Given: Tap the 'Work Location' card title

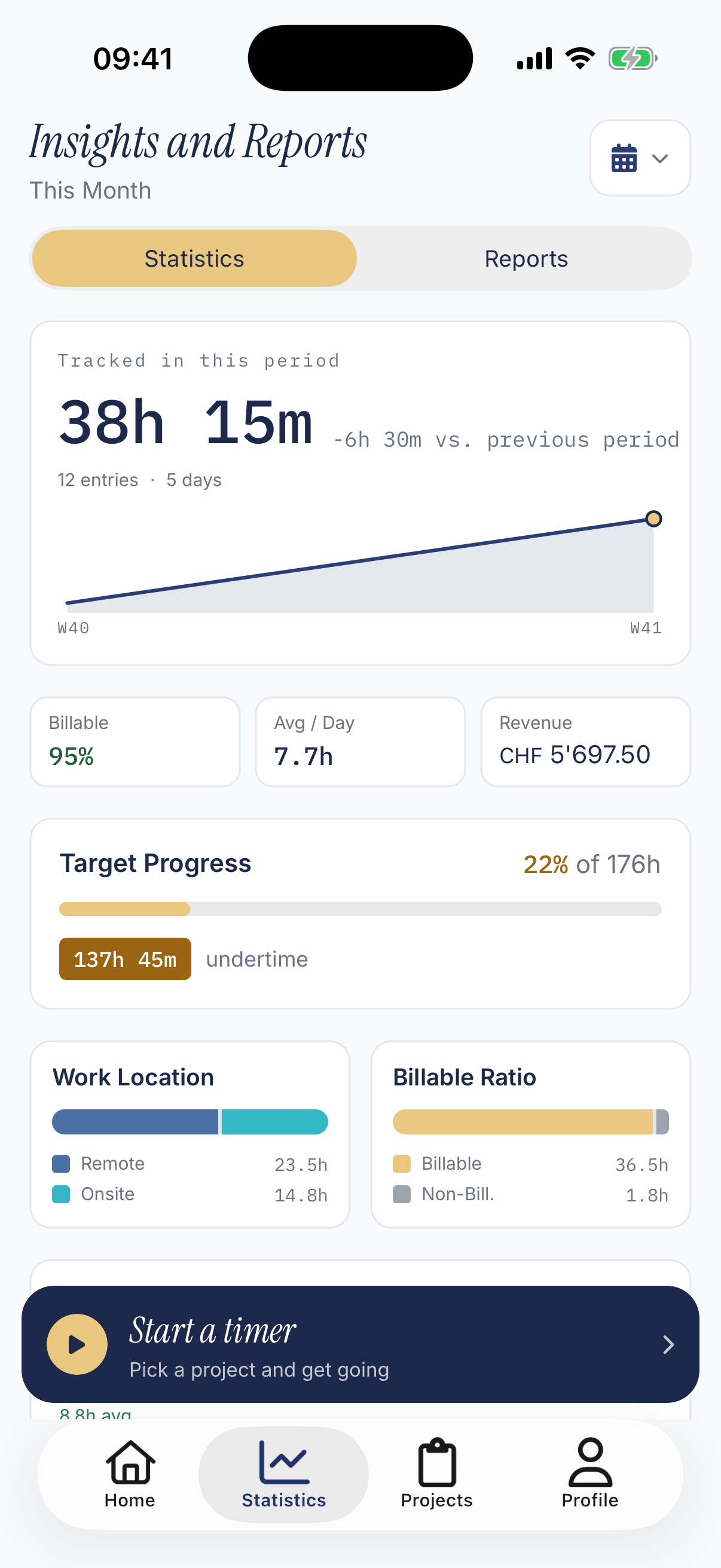Looking at the screenshot, I should click(x=133, y=1077).
